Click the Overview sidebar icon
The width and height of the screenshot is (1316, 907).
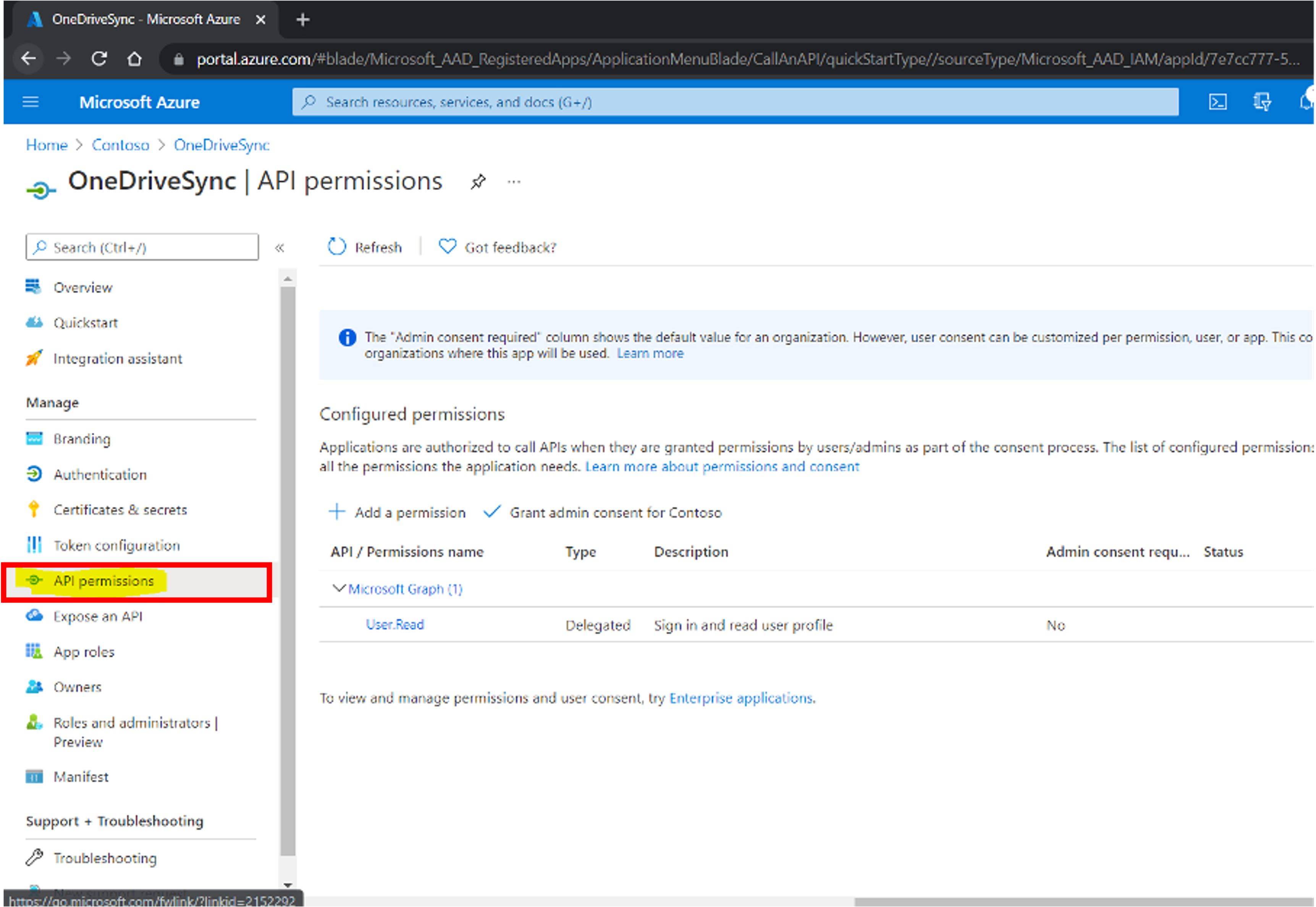click(34, 287)
